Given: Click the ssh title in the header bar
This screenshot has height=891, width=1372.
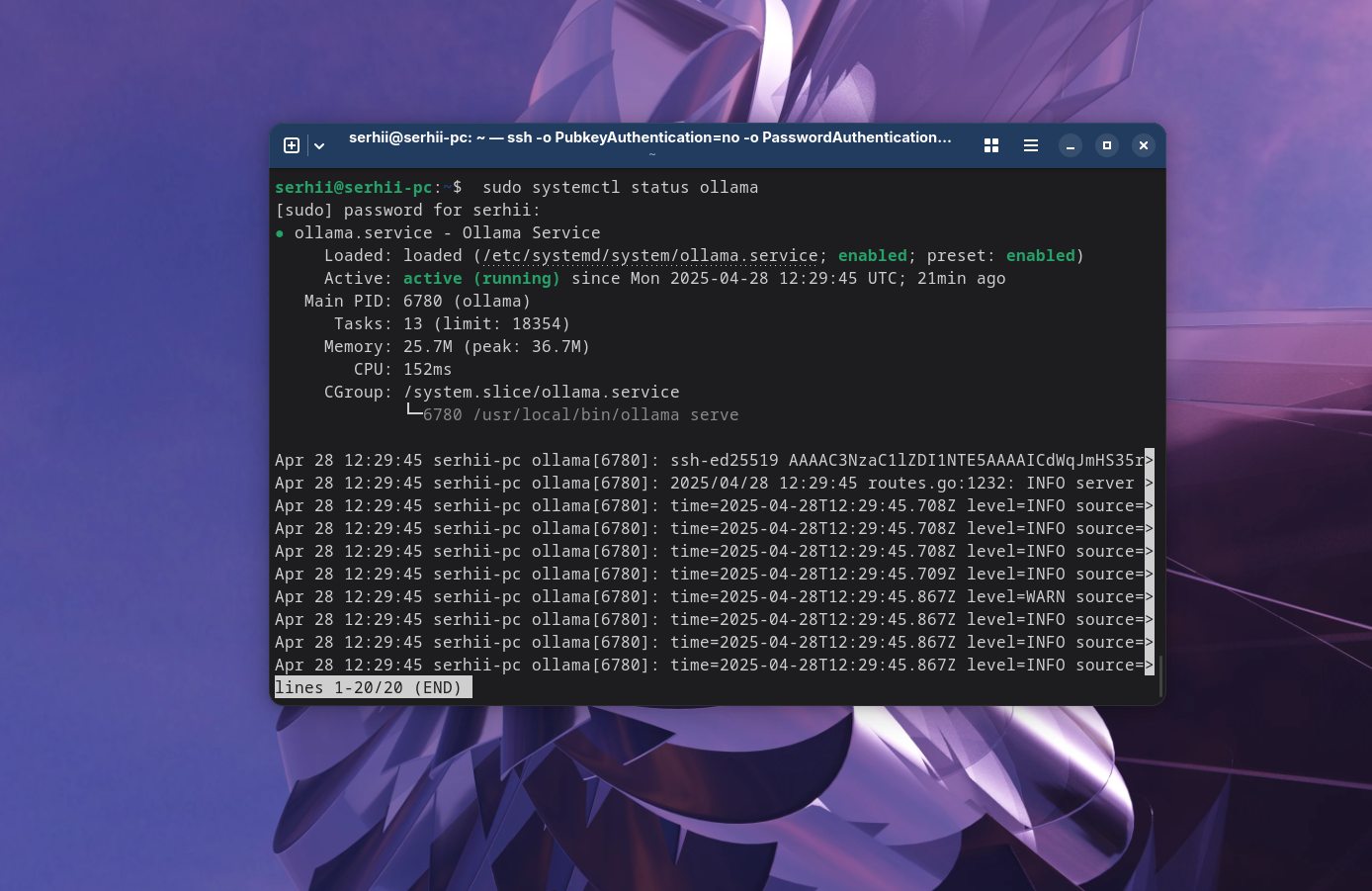Looking at the screenshot, I should (x=650, y=137).
